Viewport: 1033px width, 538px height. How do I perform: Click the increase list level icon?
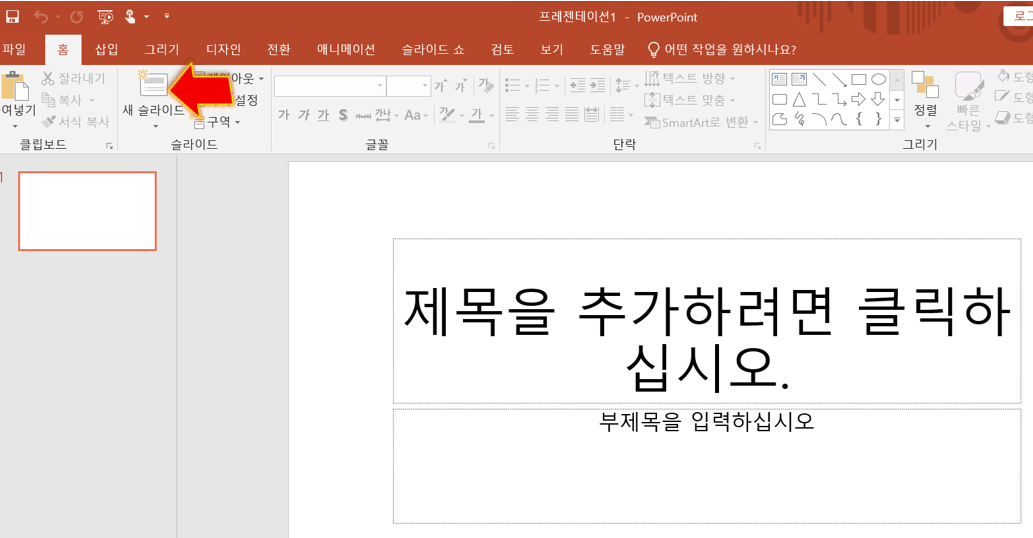point(598,85)
